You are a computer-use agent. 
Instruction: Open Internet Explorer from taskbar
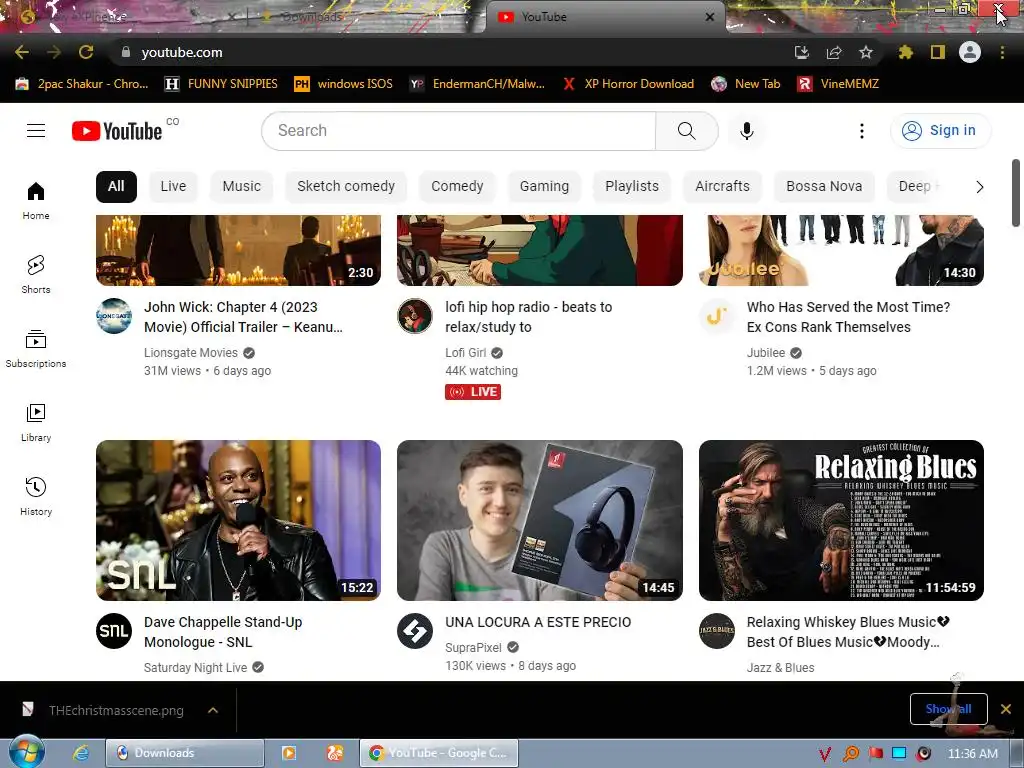80,753
